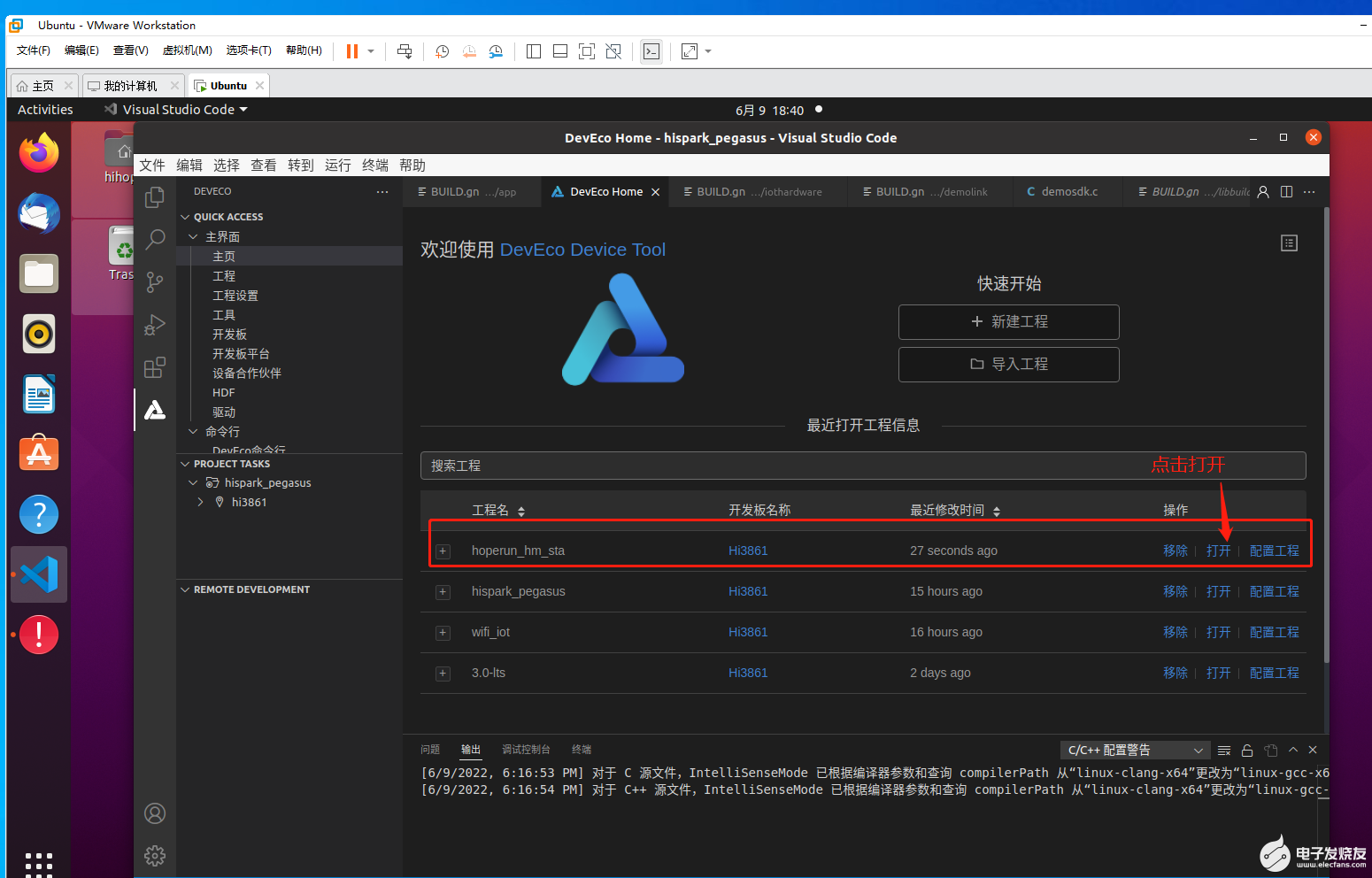
Task: Click the account icon in editor tab bar
Action: coord(1263,191)
